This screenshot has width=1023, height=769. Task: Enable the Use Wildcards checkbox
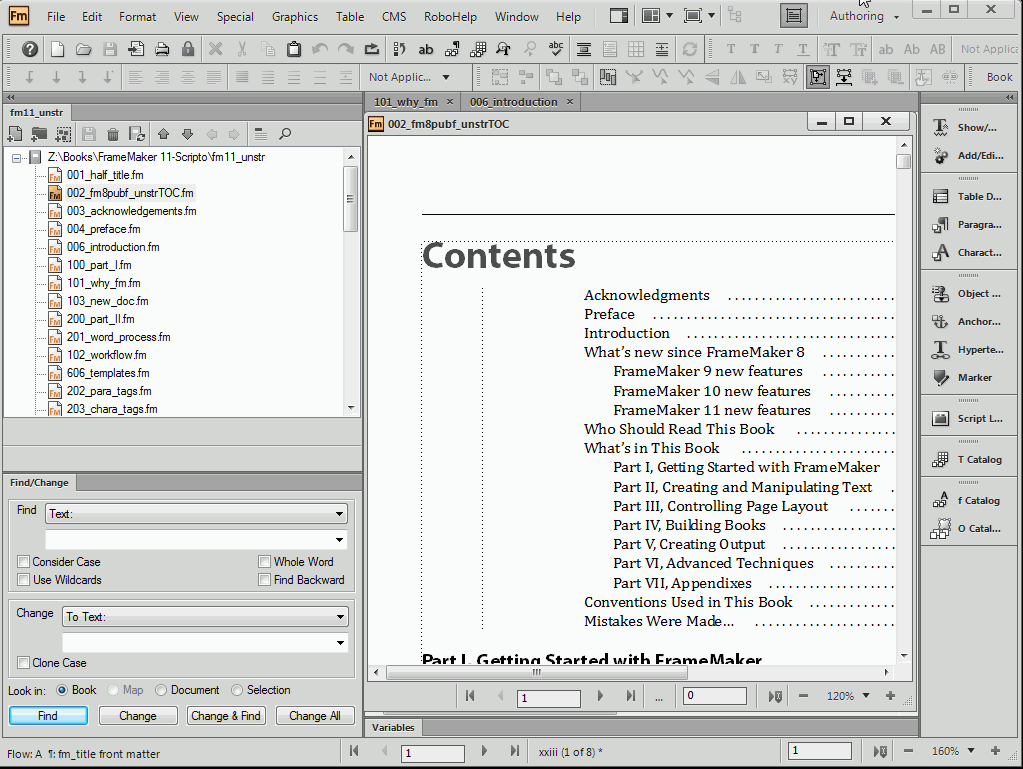tap(24, 580)
